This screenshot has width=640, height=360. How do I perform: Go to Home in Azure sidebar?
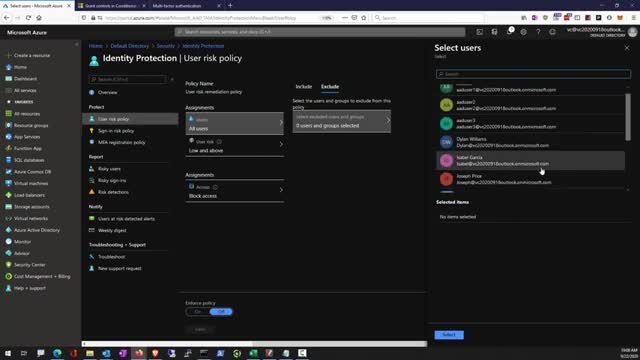[x=16, y=67]
